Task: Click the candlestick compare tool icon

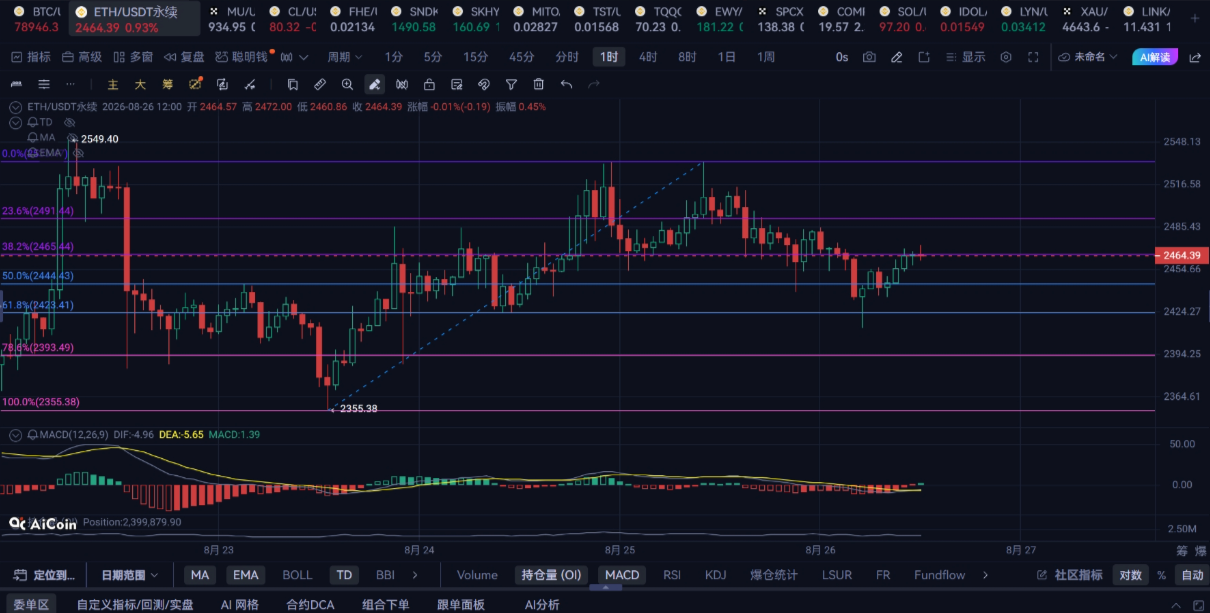Action: point(402,84)
